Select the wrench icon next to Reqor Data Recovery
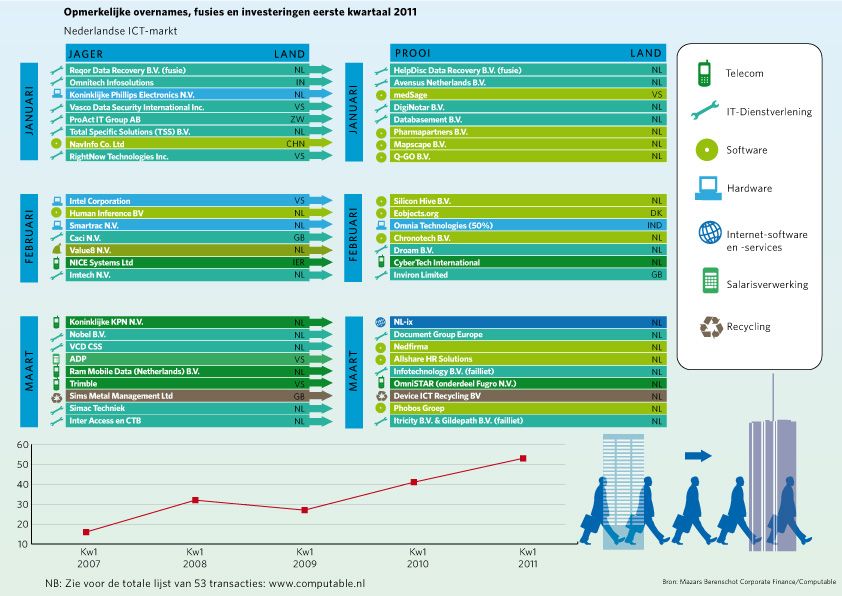Screen dimensions: 842x596 click(x=57, y=70)
